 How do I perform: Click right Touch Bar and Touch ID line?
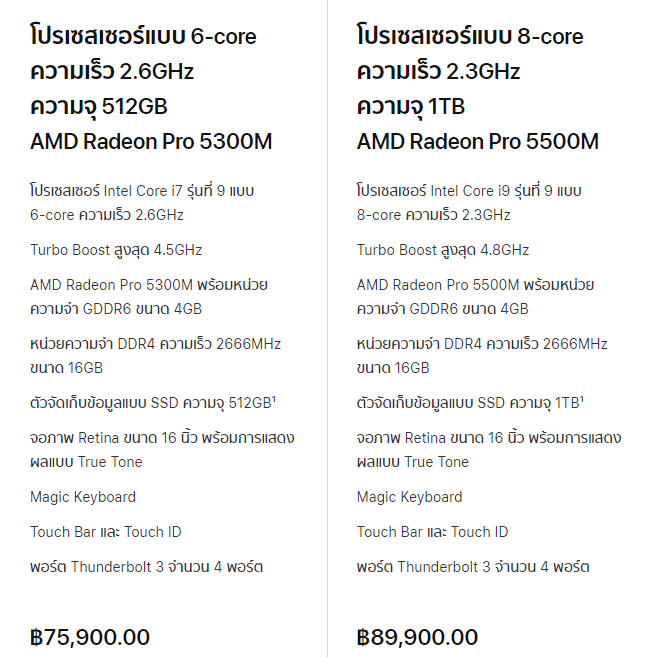pos(432,532)
